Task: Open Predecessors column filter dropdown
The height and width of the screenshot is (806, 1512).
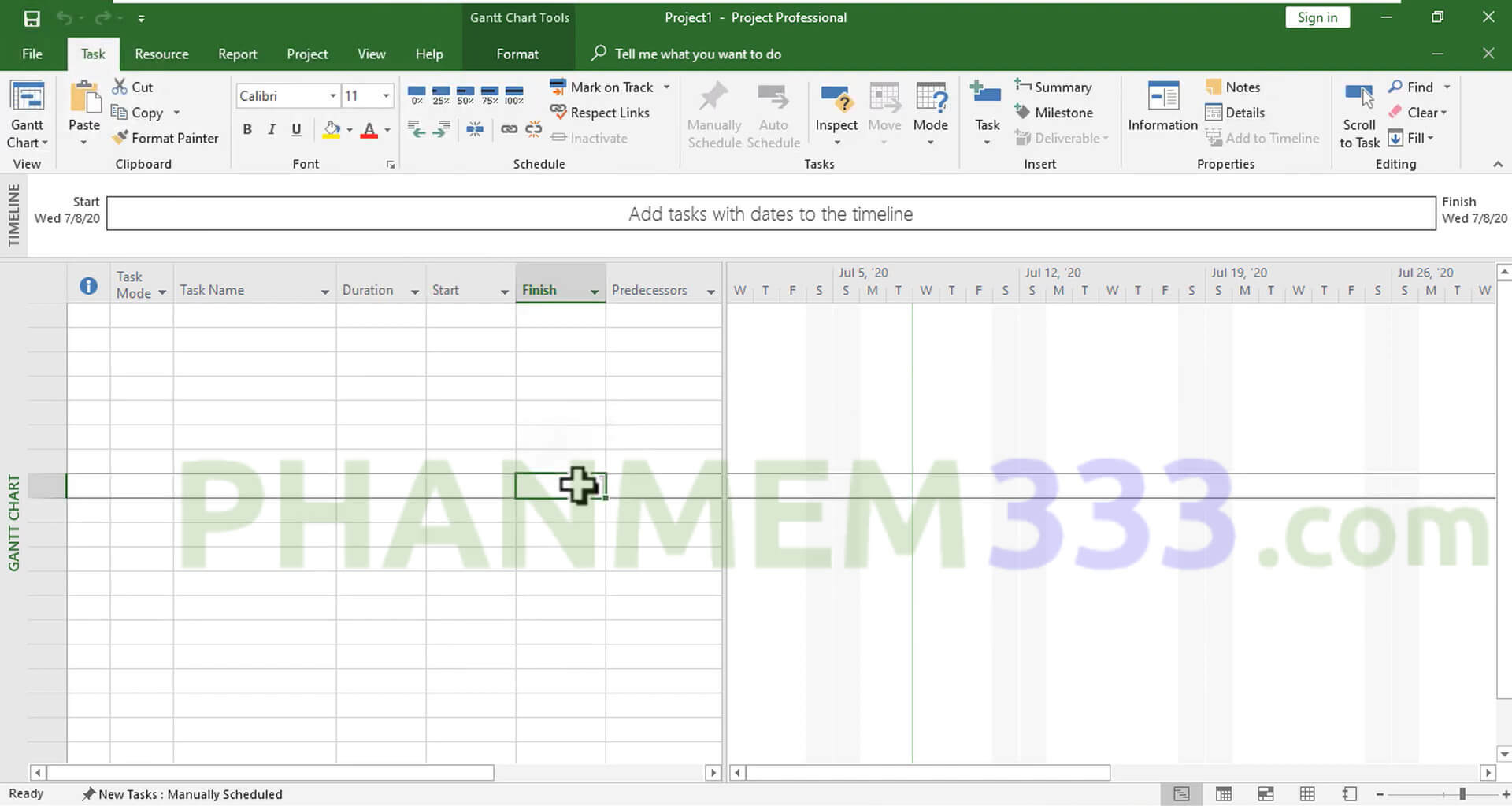Action: click(710, 292)
